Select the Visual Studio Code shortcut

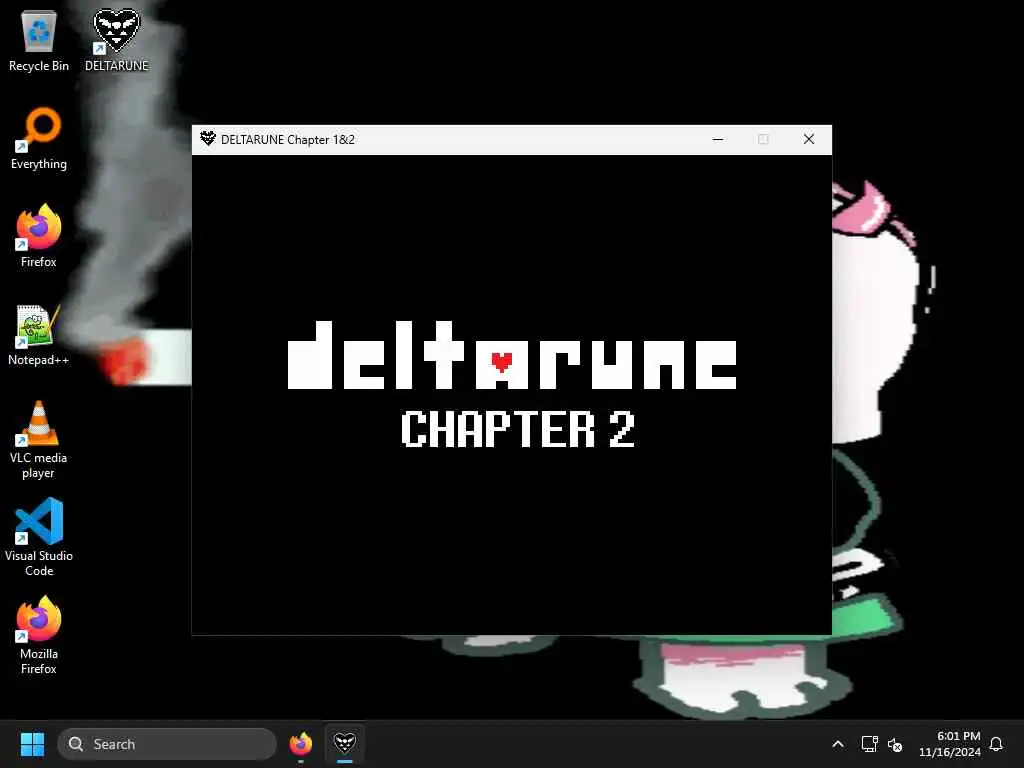coord(39,537)
